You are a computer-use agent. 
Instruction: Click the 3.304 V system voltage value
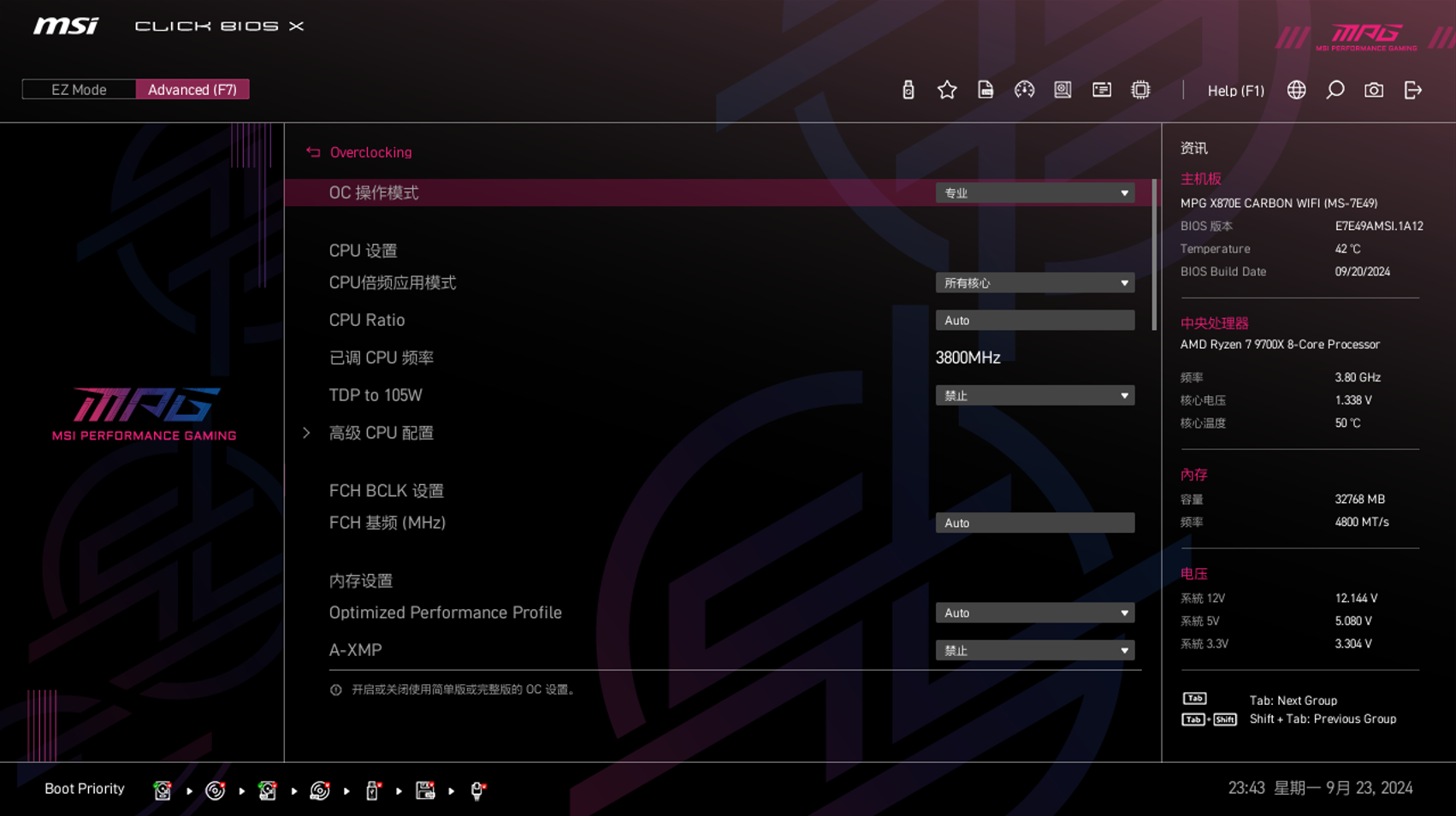[x=1353, y=644]
